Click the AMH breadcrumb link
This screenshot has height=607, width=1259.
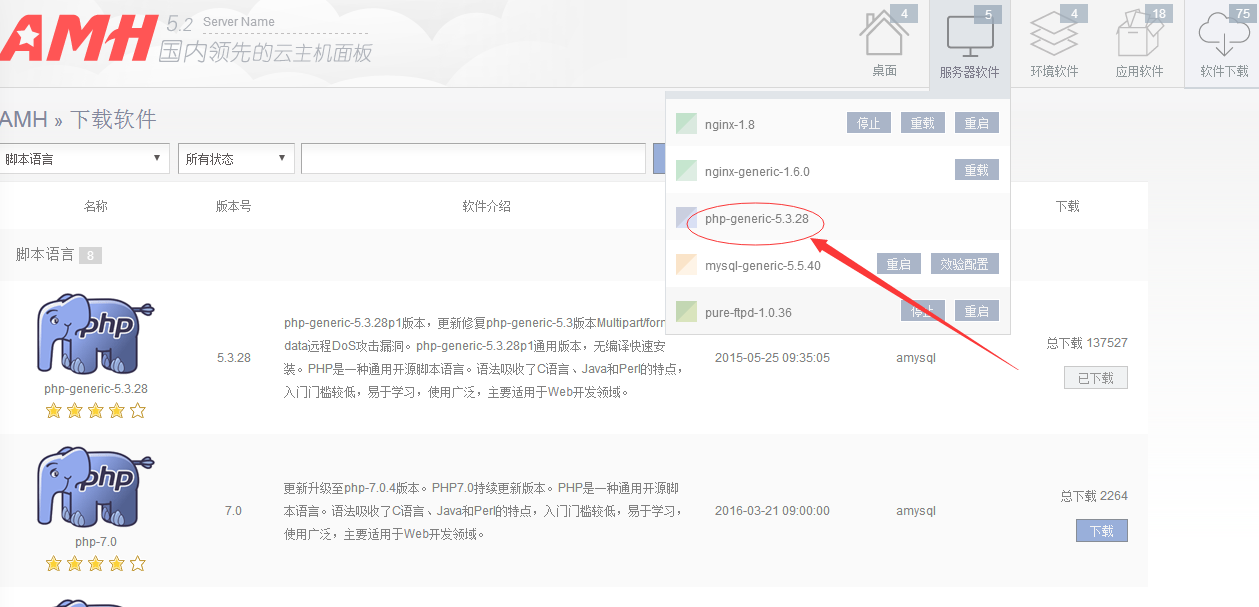[x=23, y=120]
